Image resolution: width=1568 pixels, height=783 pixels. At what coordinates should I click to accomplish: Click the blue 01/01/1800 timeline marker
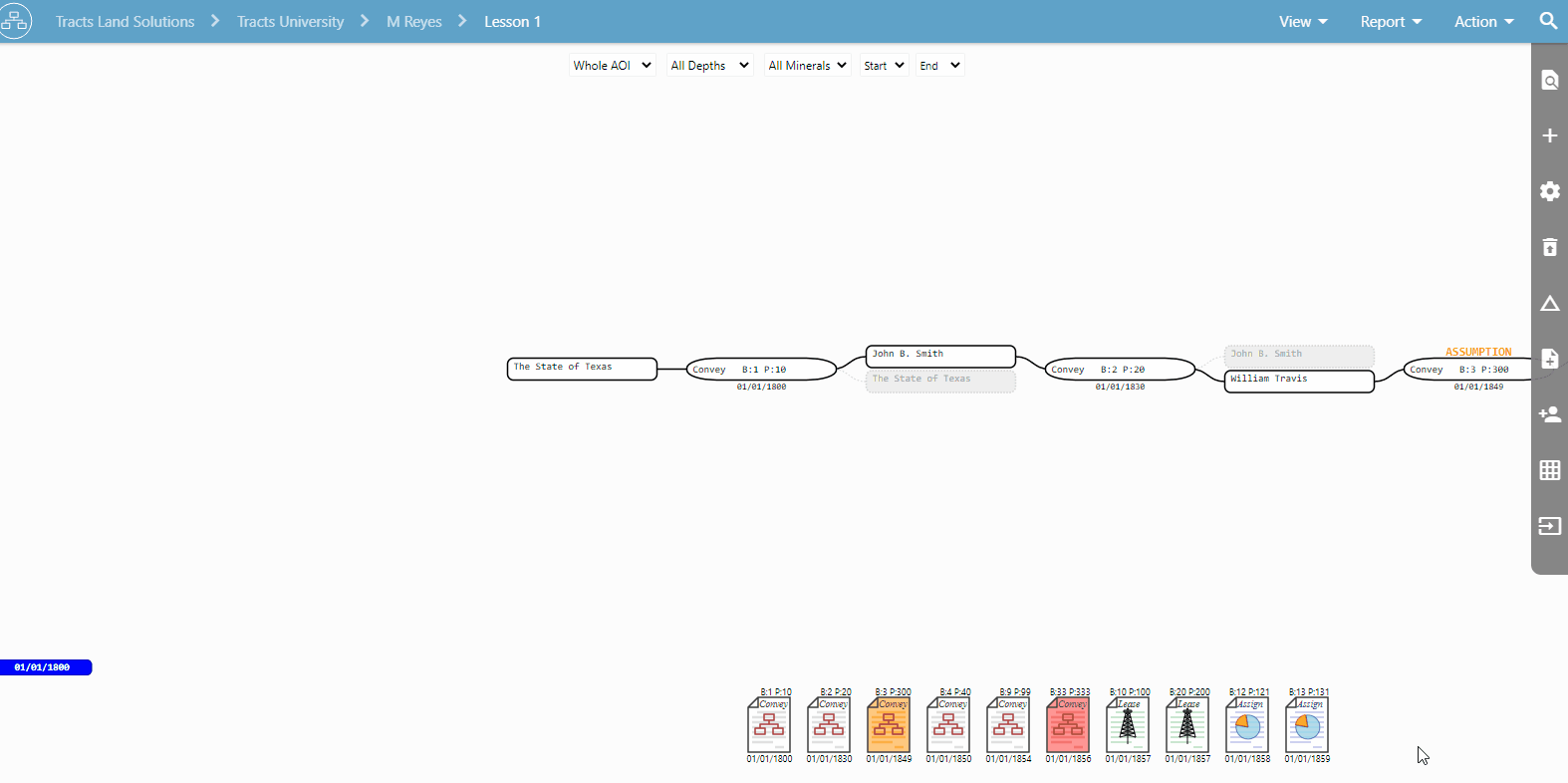(x=45, y=667)
